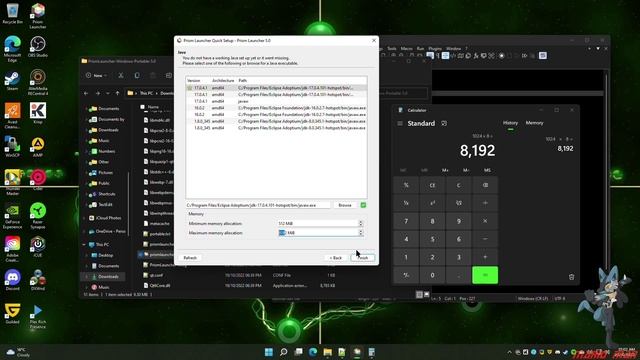
Task: Toggle Calculator keep-on-top icon beside Standard
Action: (444, 123)
